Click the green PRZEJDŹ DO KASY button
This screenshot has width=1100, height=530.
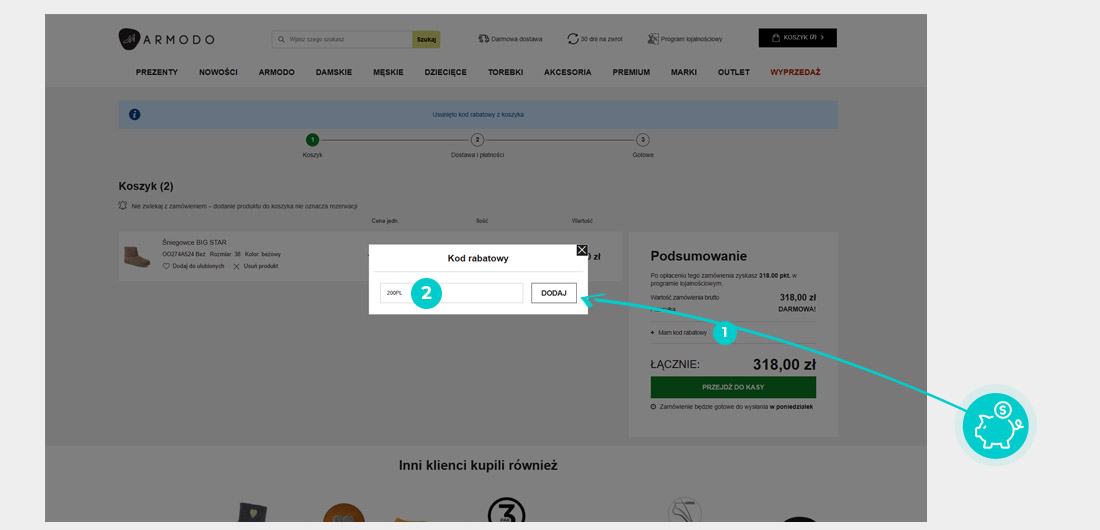732,387
